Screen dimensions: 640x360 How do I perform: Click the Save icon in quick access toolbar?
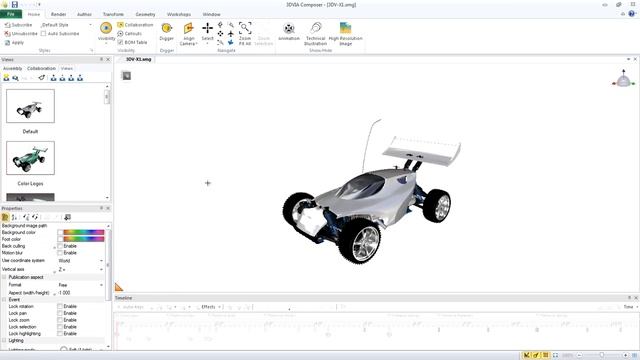point(15,4)
